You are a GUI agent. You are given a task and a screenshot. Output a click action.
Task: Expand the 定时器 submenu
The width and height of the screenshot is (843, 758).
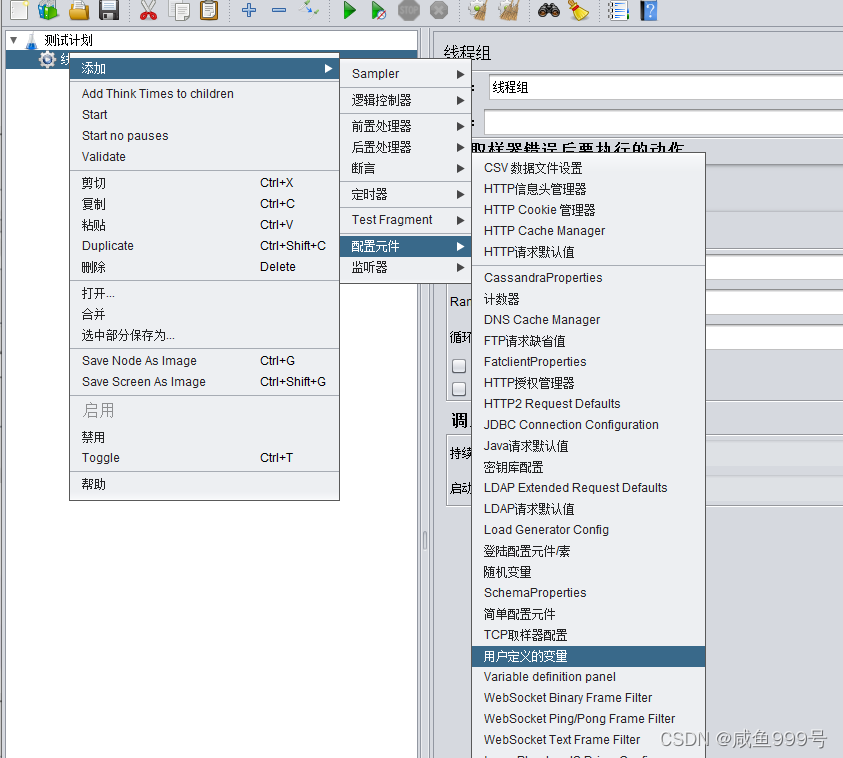[406, 194]
